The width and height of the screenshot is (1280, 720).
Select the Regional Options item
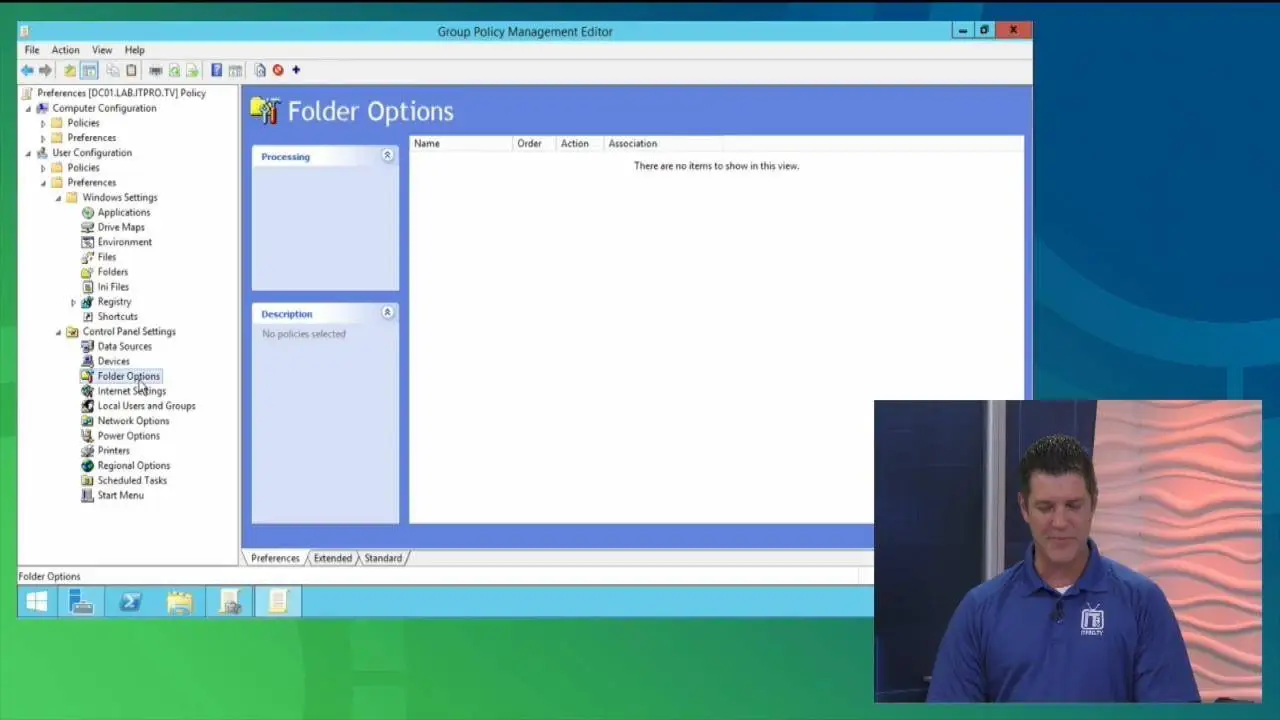click(x=134, y=466)
